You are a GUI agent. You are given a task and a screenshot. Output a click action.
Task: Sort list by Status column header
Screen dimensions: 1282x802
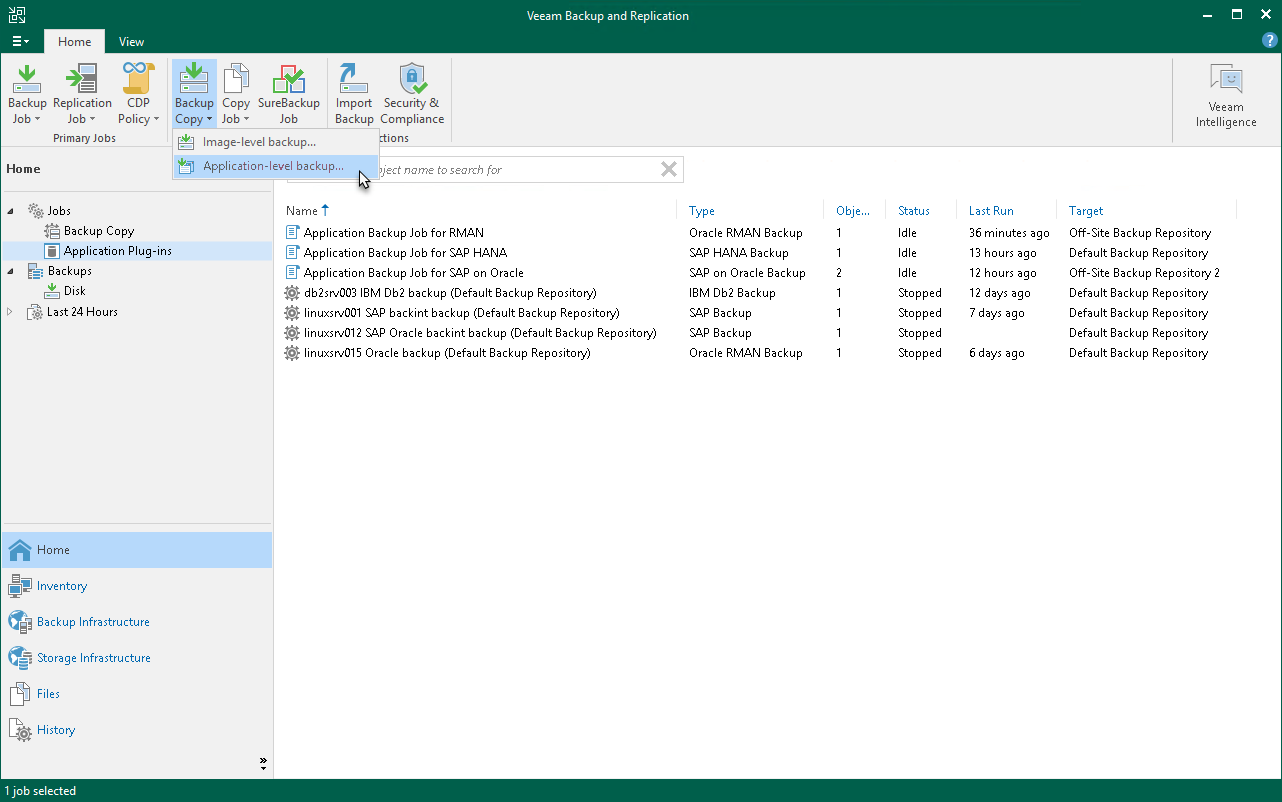click(913, 211)
